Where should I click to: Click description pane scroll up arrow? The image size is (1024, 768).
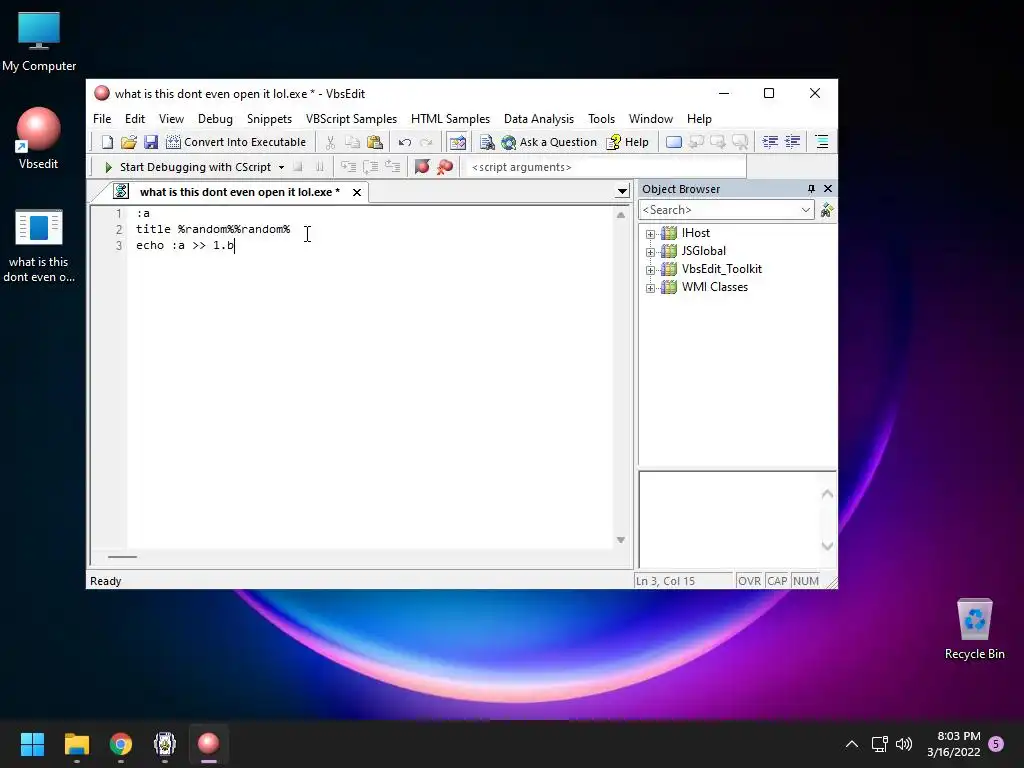pos(827,494)
